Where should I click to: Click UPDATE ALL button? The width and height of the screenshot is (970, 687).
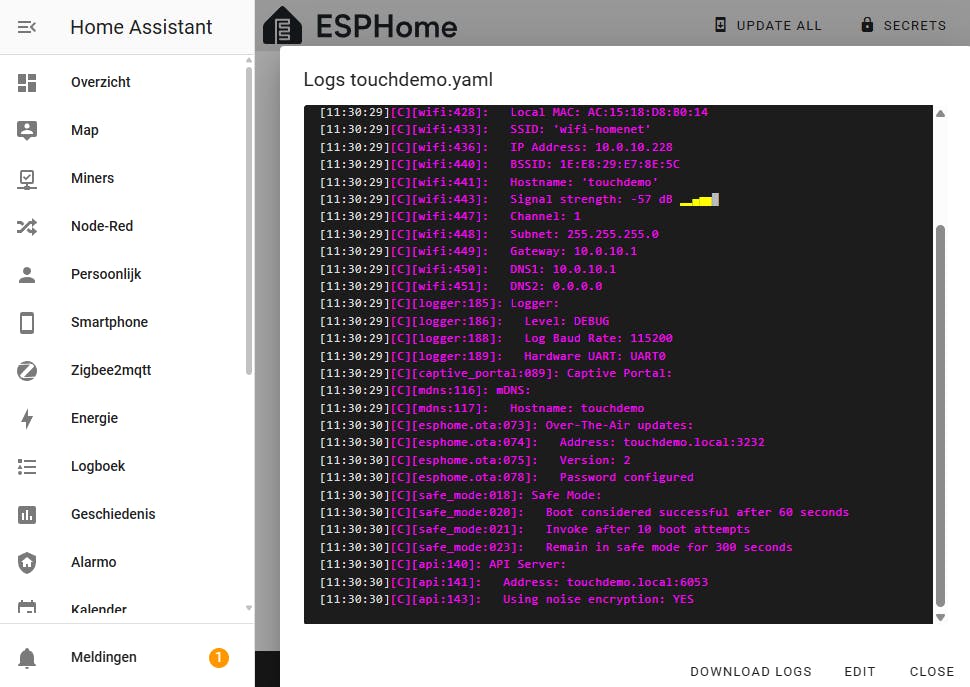click(768, 25)
